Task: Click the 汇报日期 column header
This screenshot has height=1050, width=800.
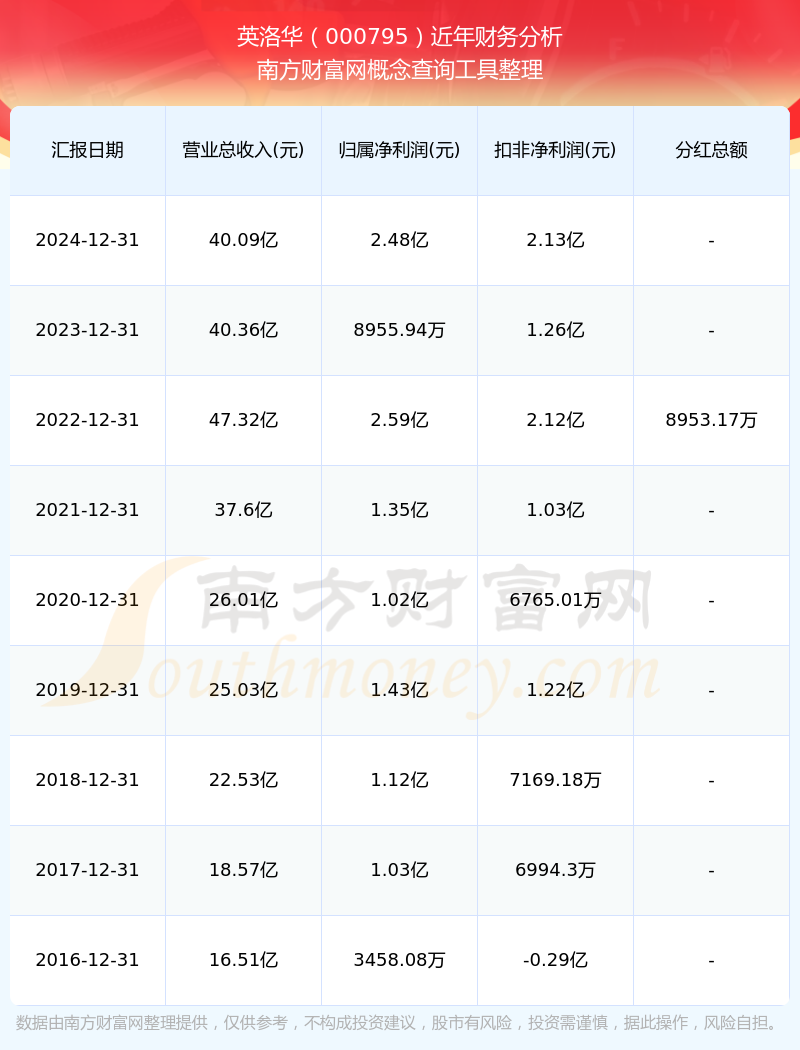Action: [88, 150]
